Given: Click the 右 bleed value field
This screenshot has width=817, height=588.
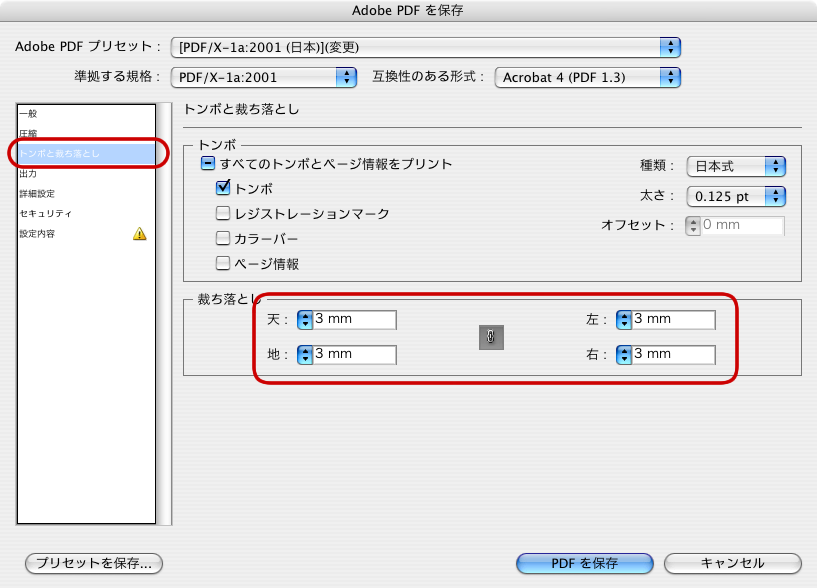Looking at the screenshot, I should pos(673,354).
